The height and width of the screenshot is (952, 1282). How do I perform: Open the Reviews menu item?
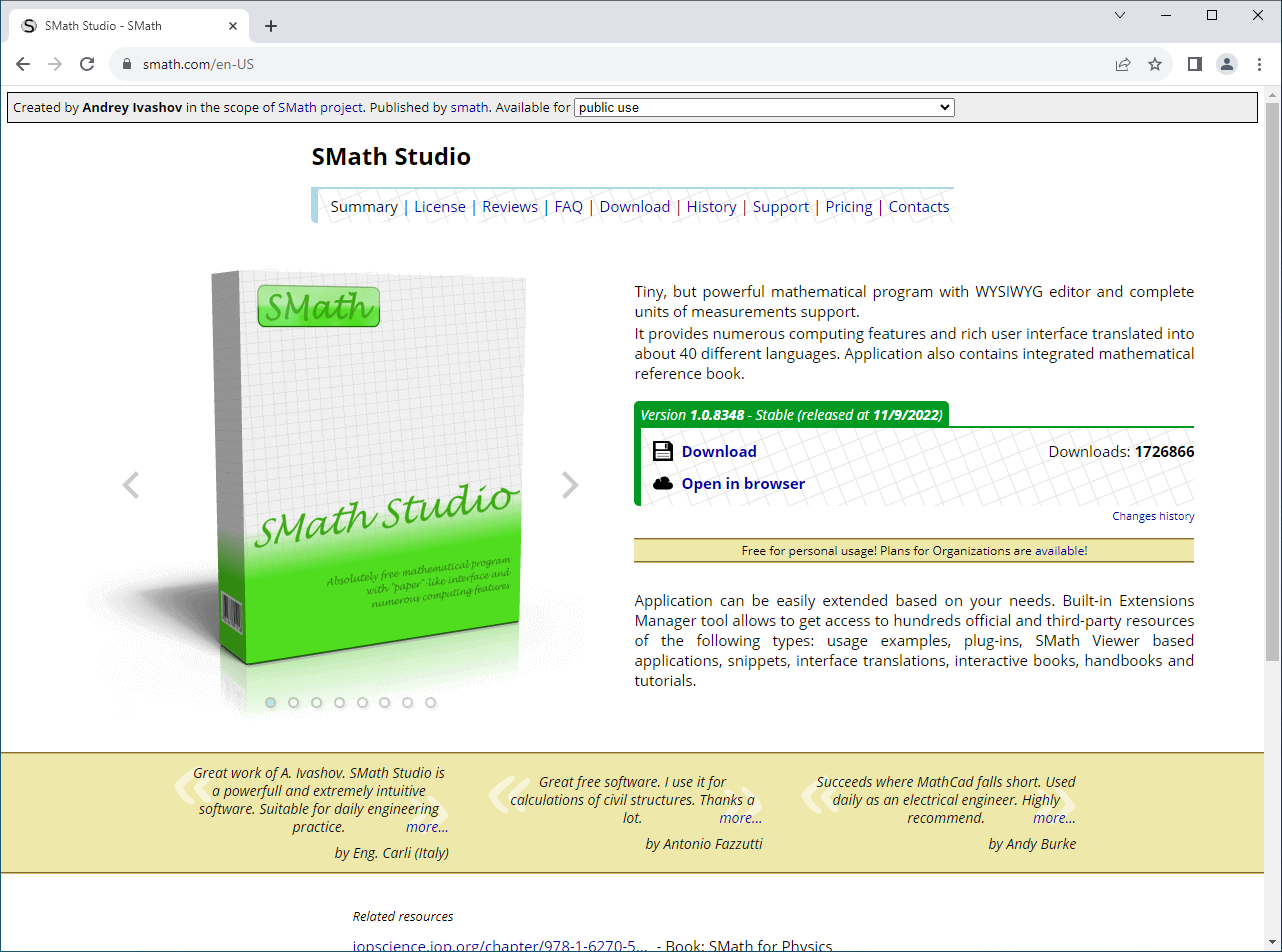510,207
